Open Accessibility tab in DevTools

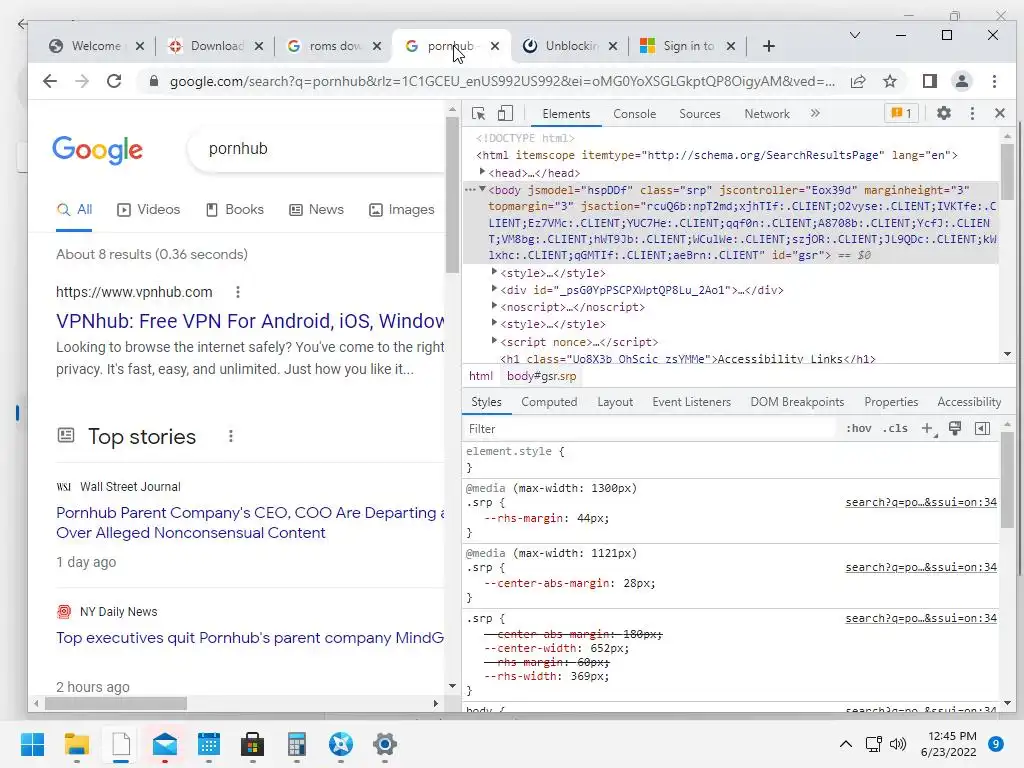click(x=969, y=402)
